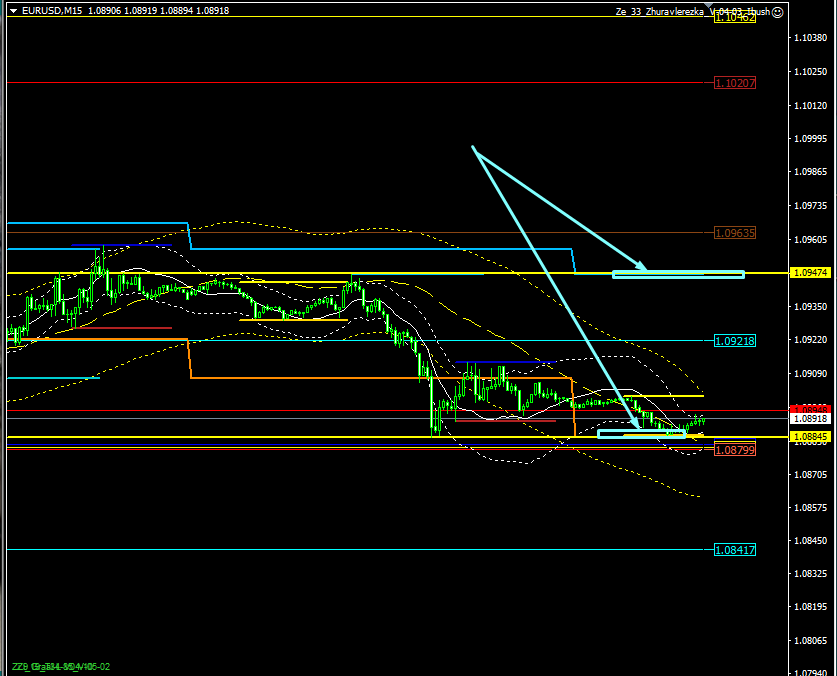Click the 1.10380 value on price scale
837x676 pixels.
click(x=809, y=39)
